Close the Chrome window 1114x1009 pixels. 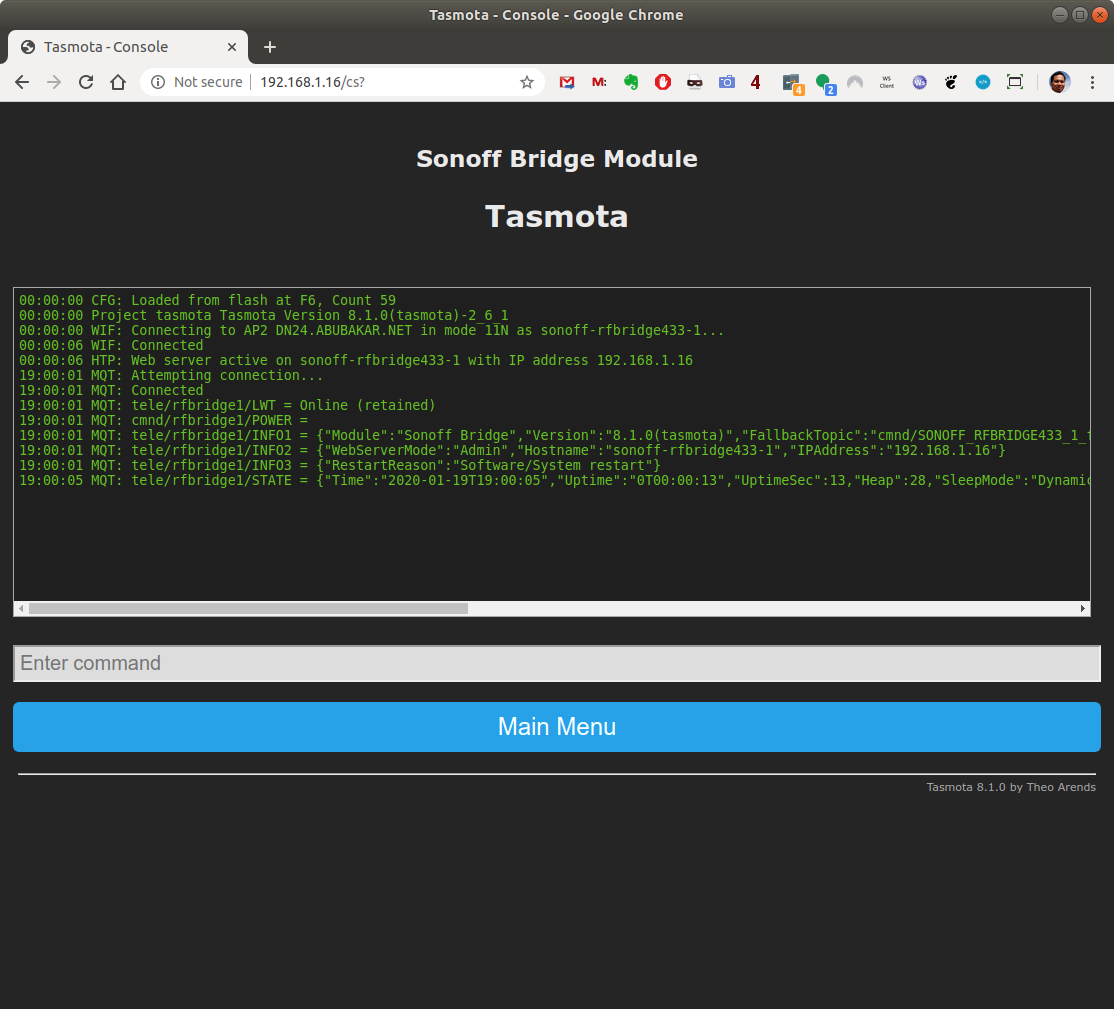1099,15
